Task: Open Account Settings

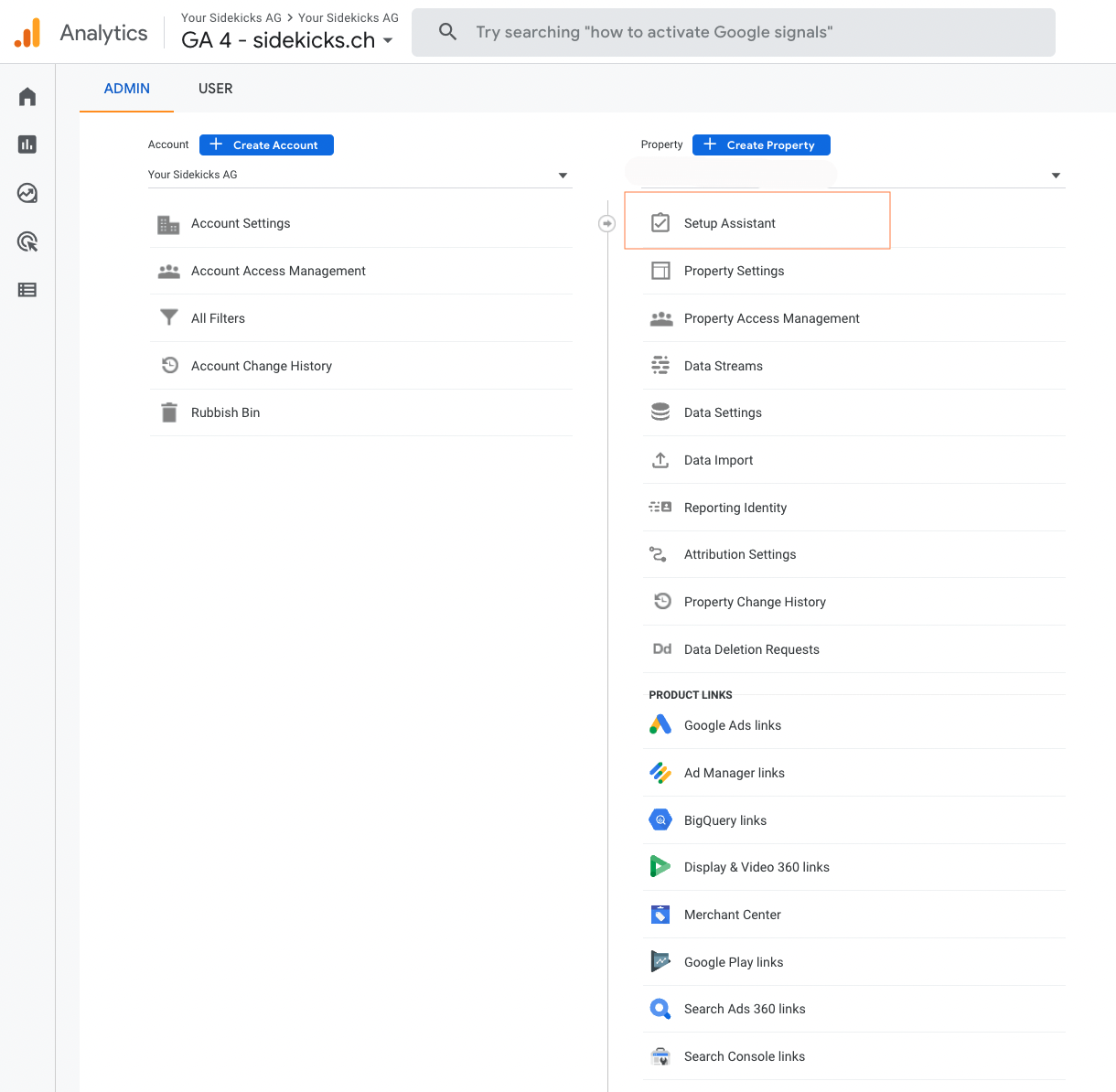Action: [x=361, y=224]
